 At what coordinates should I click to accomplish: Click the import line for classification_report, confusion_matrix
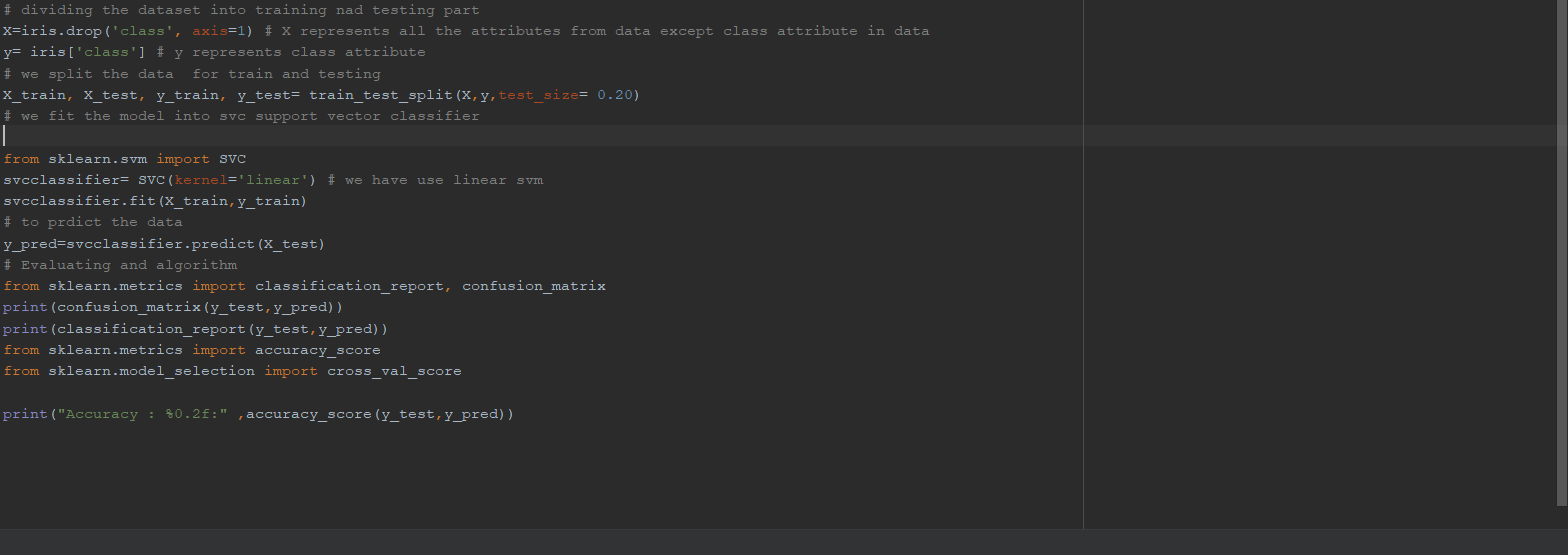point(304,286)
